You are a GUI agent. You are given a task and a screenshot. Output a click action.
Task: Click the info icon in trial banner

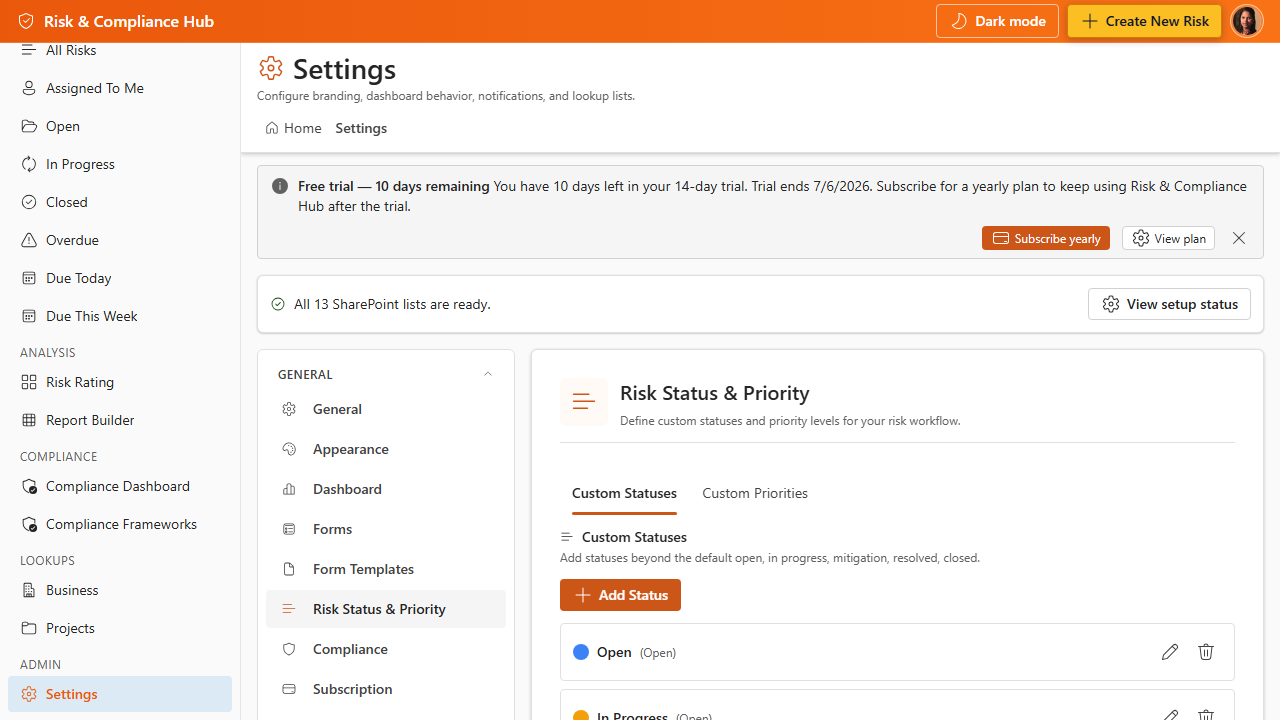pyautogui.click(x=280, y=186)
